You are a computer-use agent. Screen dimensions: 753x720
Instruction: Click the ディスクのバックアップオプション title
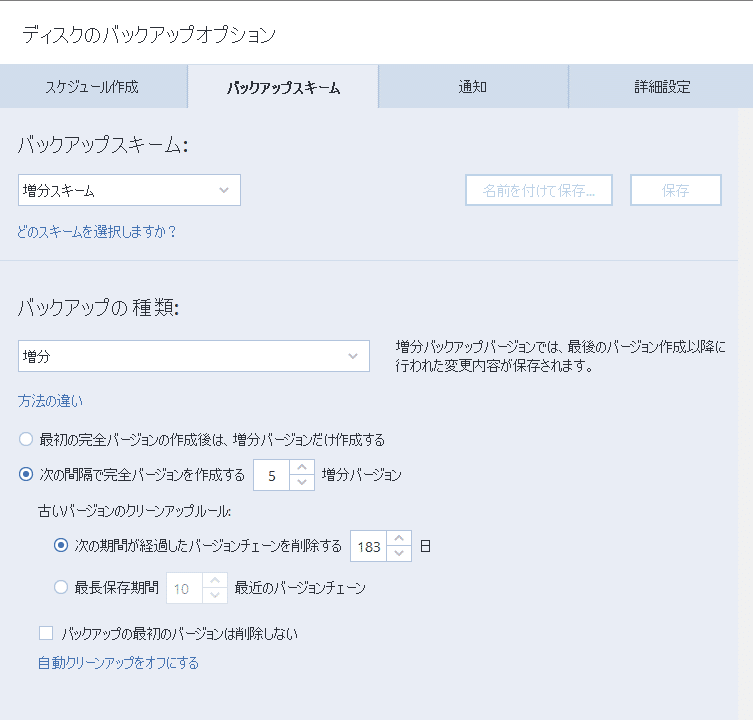(x=149, y=35)
